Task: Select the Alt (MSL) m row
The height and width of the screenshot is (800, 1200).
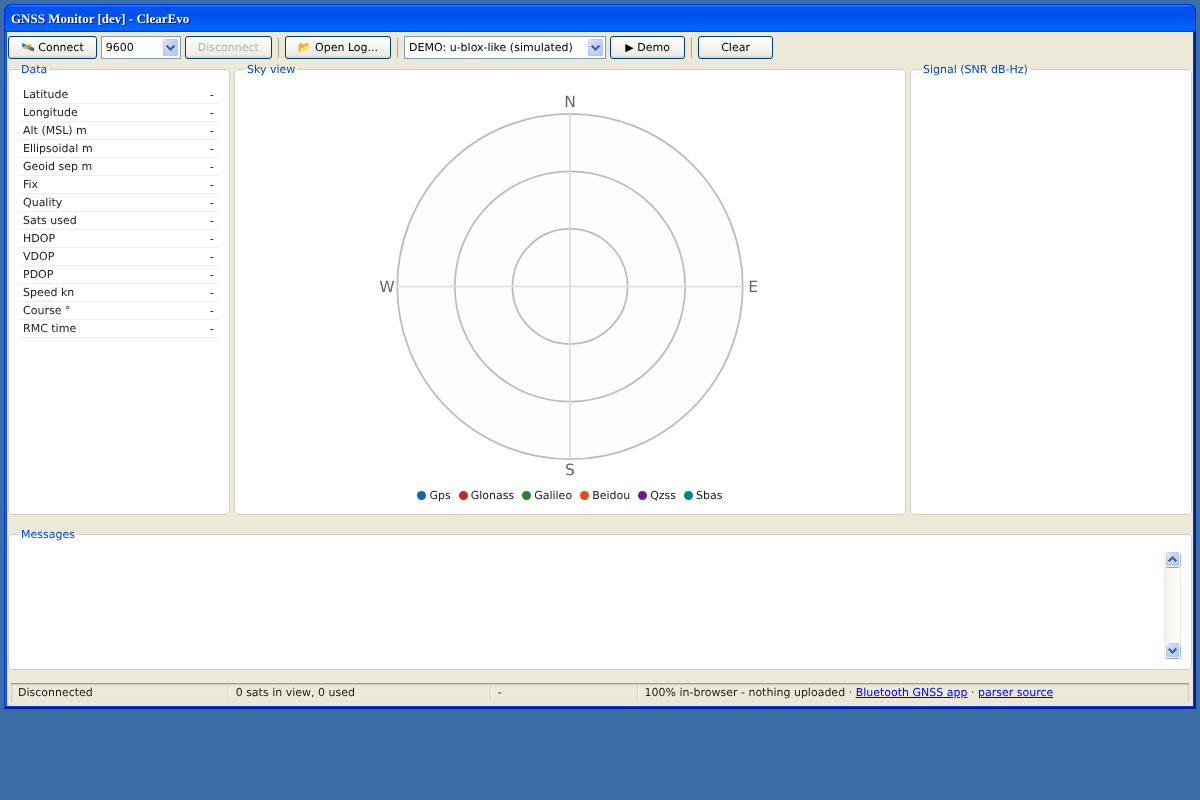Action: (x=119, y=131)
